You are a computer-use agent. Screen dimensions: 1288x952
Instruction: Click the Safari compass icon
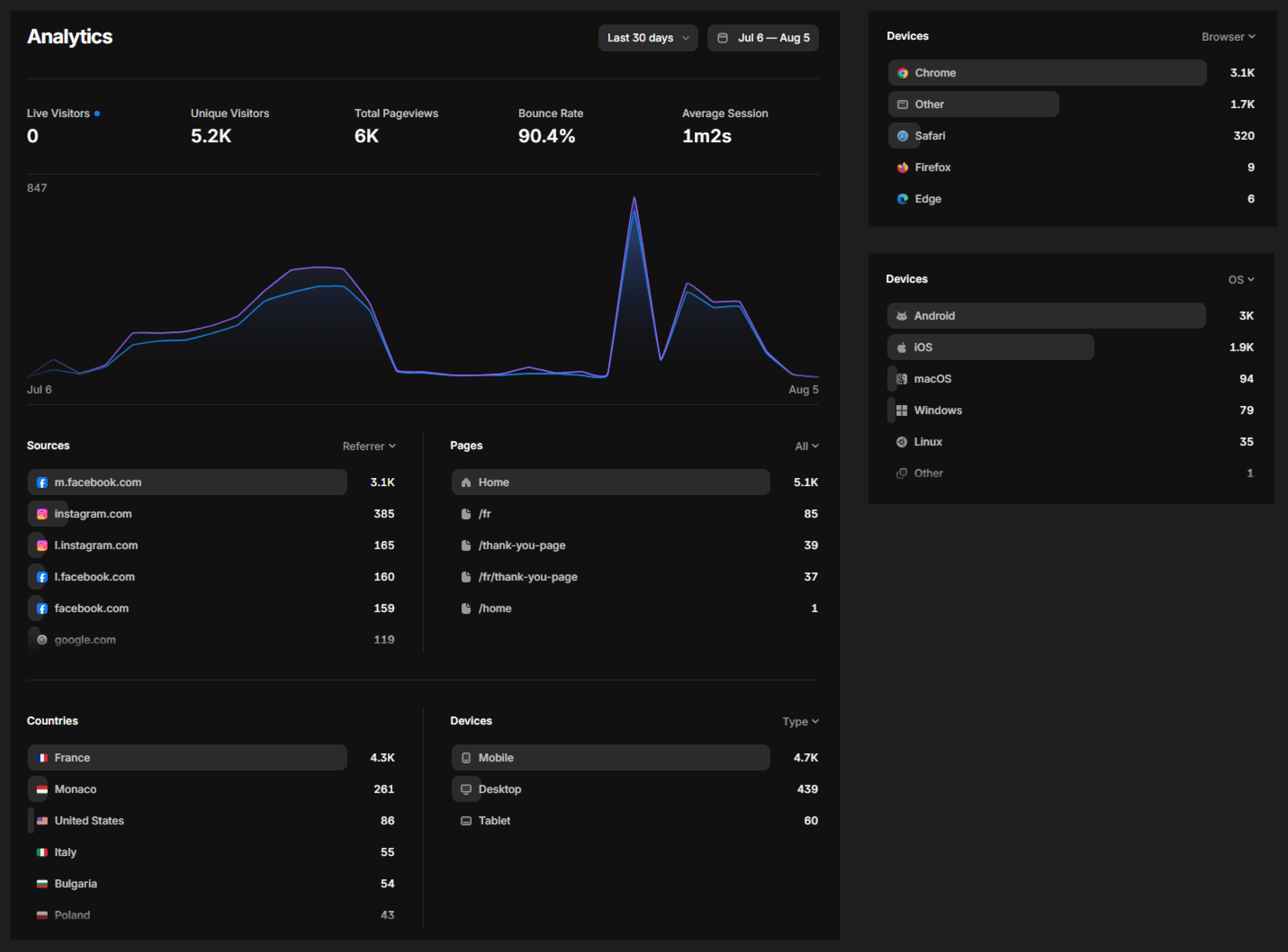pyautogui.click(x=902, y=136)
